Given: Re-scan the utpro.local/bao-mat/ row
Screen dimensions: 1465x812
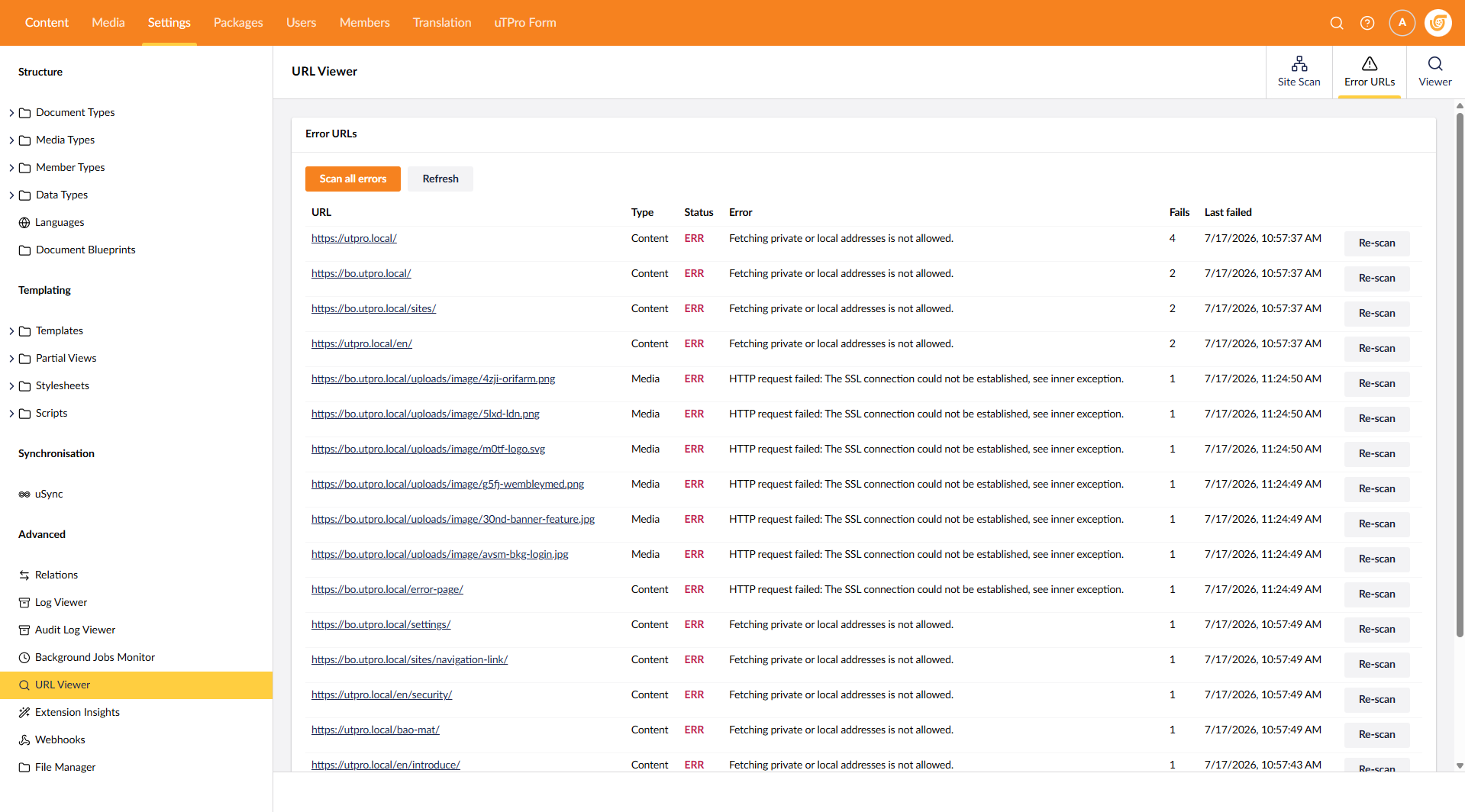Looking at the screenshot, I should click(1376, 735).
